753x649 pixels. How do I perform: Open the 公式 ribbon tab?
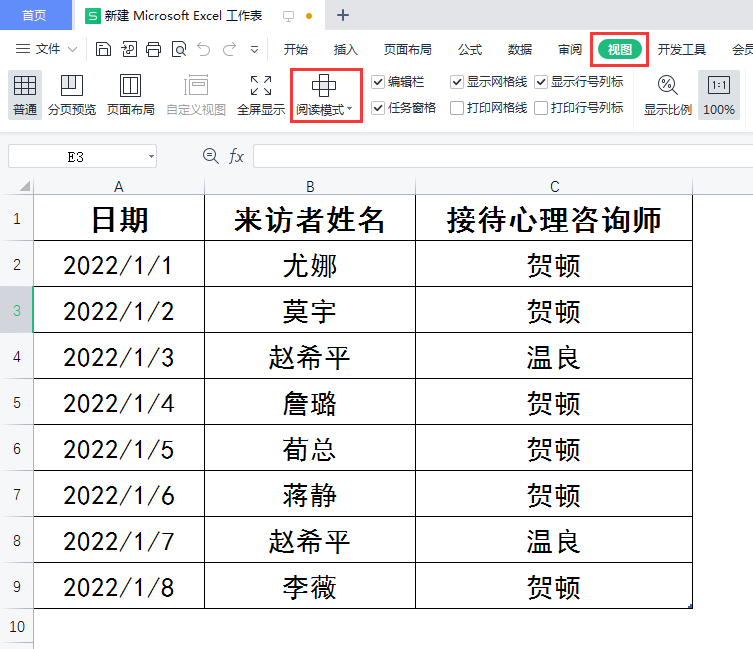tap(470, 49)
